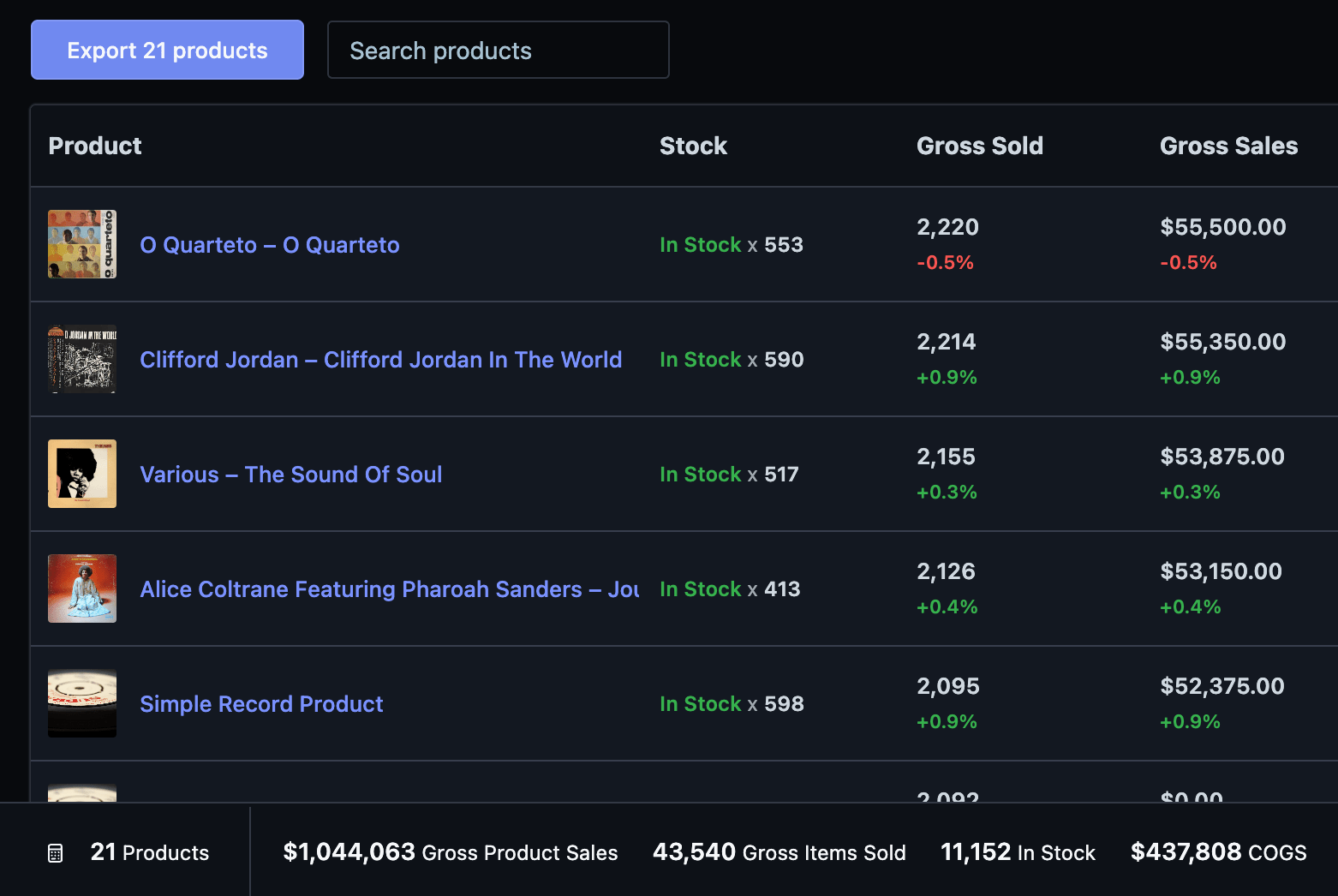Image resolution: width=1338 pixels, height=896 pixels.
Task: Sort by the Stock column header
Action: click(693, 146)
